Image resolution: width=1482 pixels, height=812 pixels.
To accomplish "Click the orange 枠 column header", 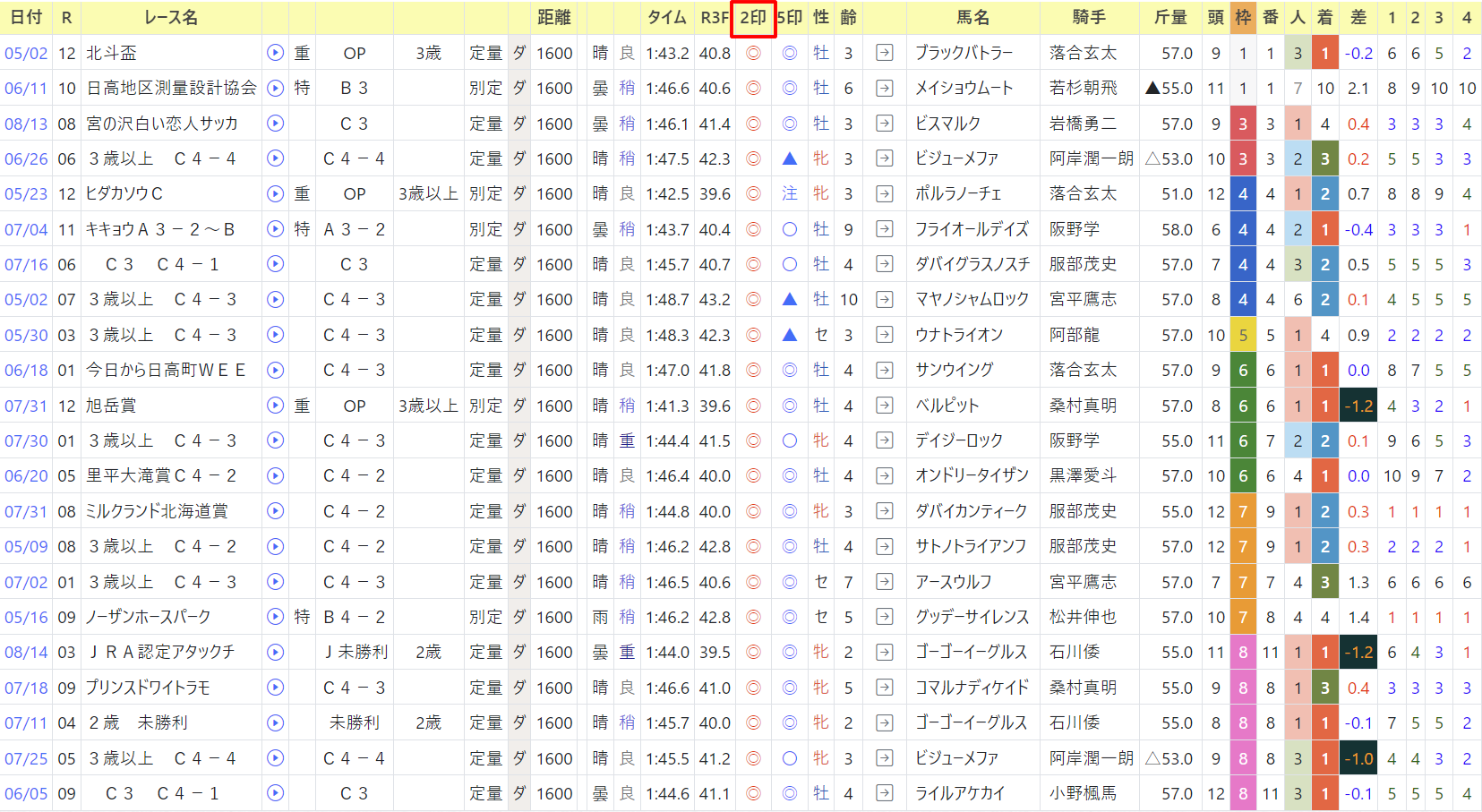I will 1243,18.
